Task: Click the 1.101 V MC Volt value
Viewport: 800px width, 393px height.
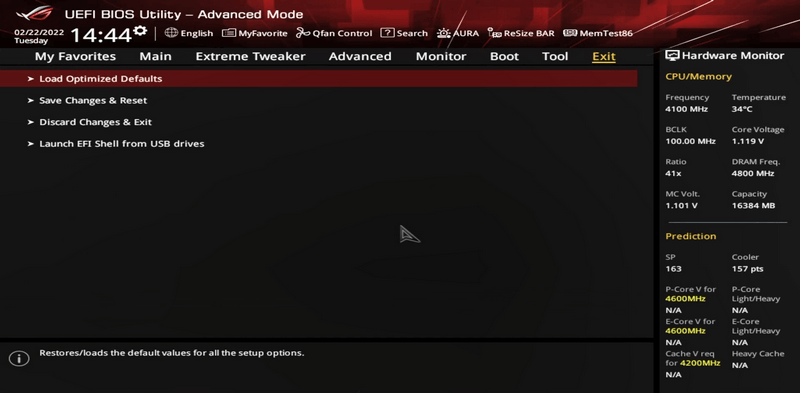Action: coord(681,206)
